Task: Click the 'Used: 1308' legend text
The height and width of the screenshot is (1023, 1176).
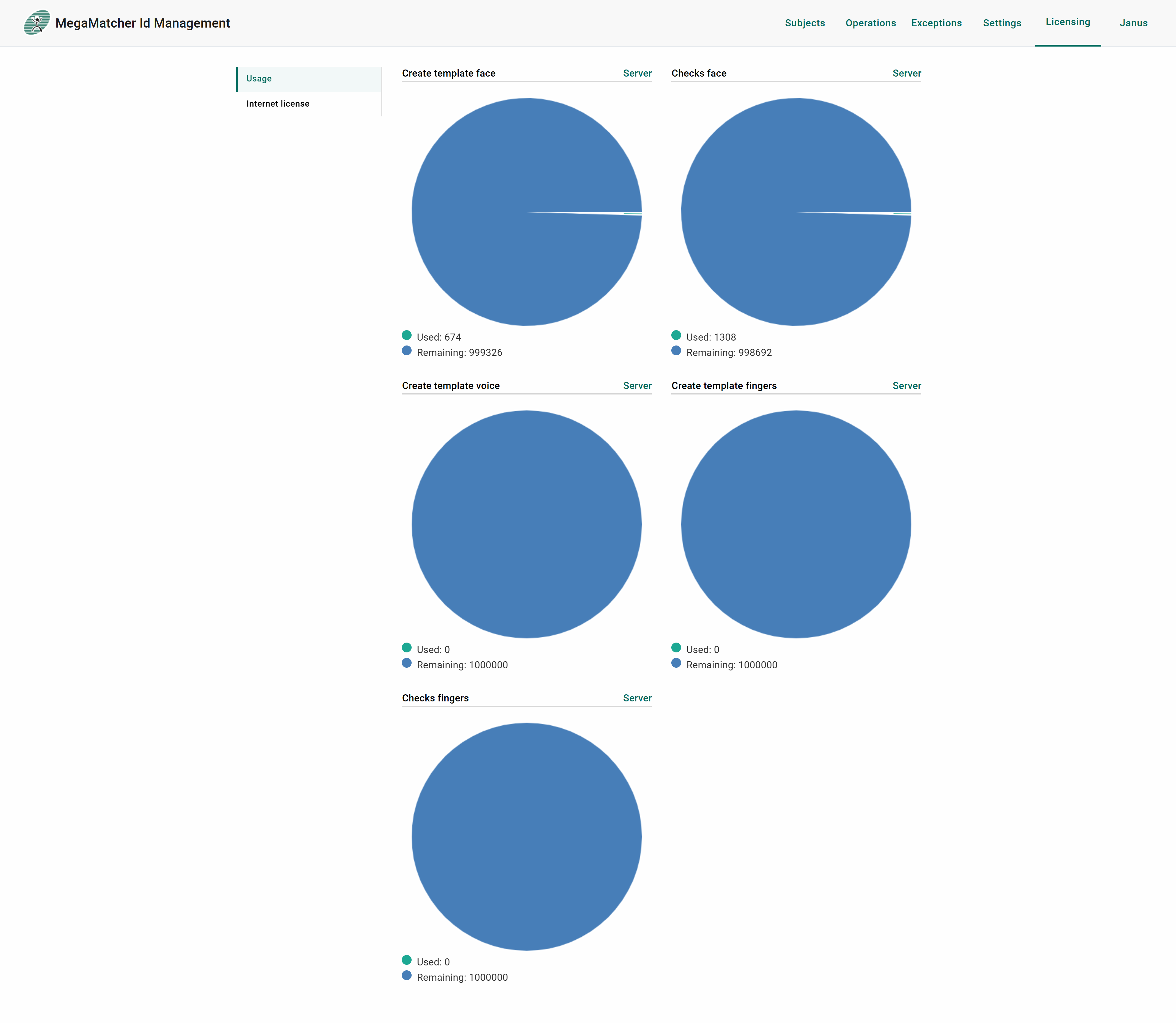Action: (711, 337)
